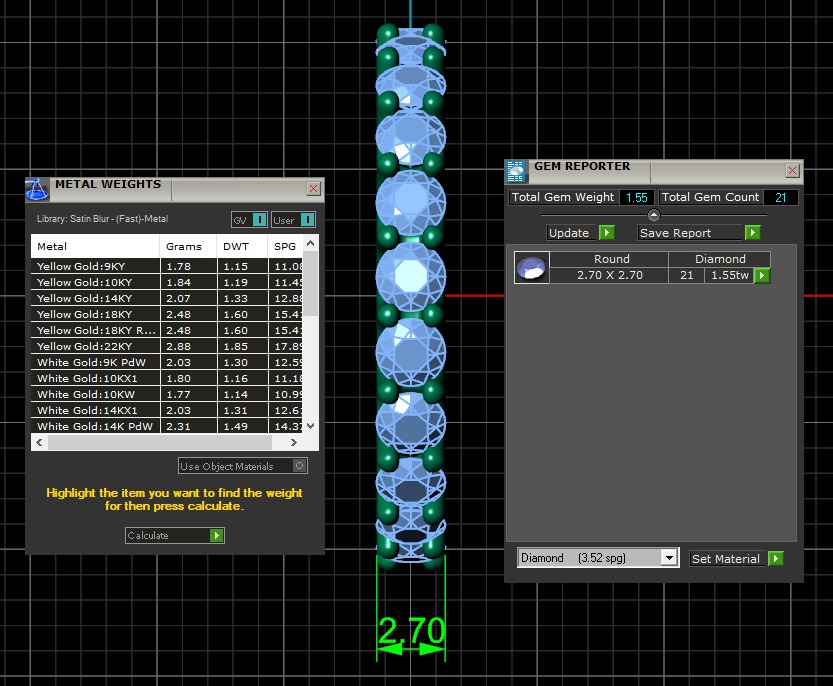Click the Metal column header
This screenshot has height=686, width=833.
pos(96,247)
